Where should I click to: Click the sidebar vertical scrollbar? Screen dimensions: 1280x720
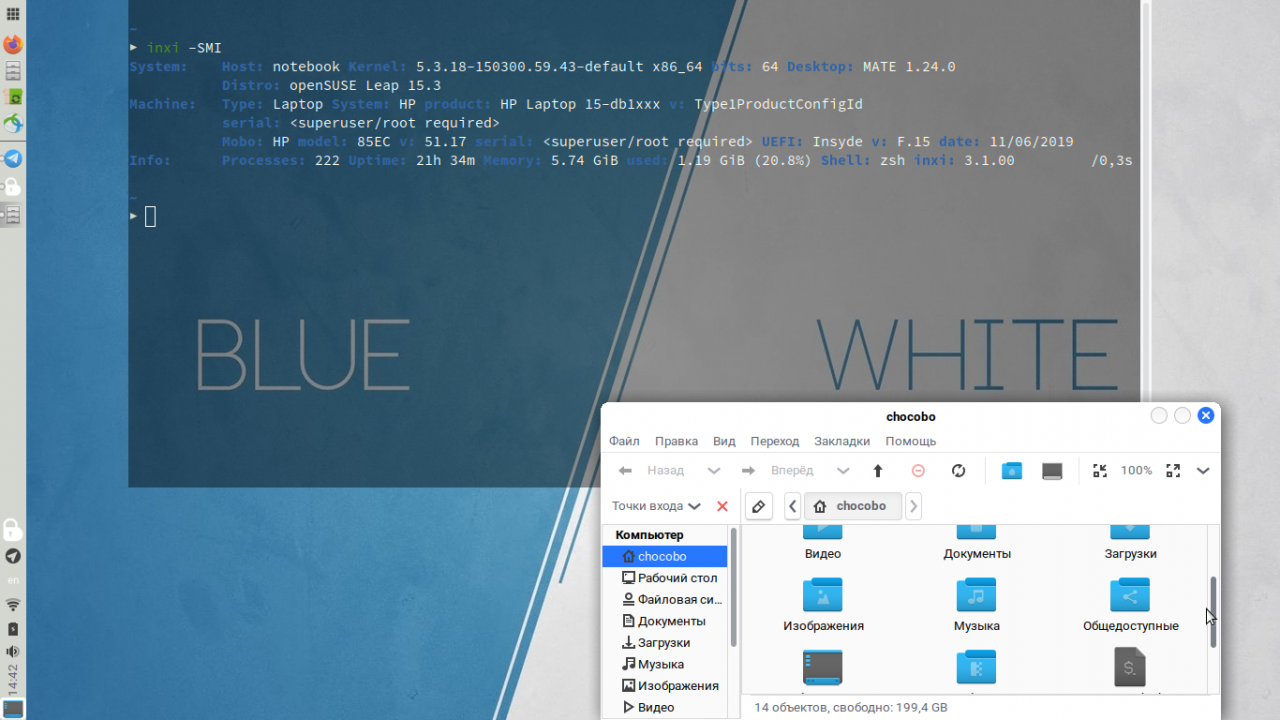[734, 587]
